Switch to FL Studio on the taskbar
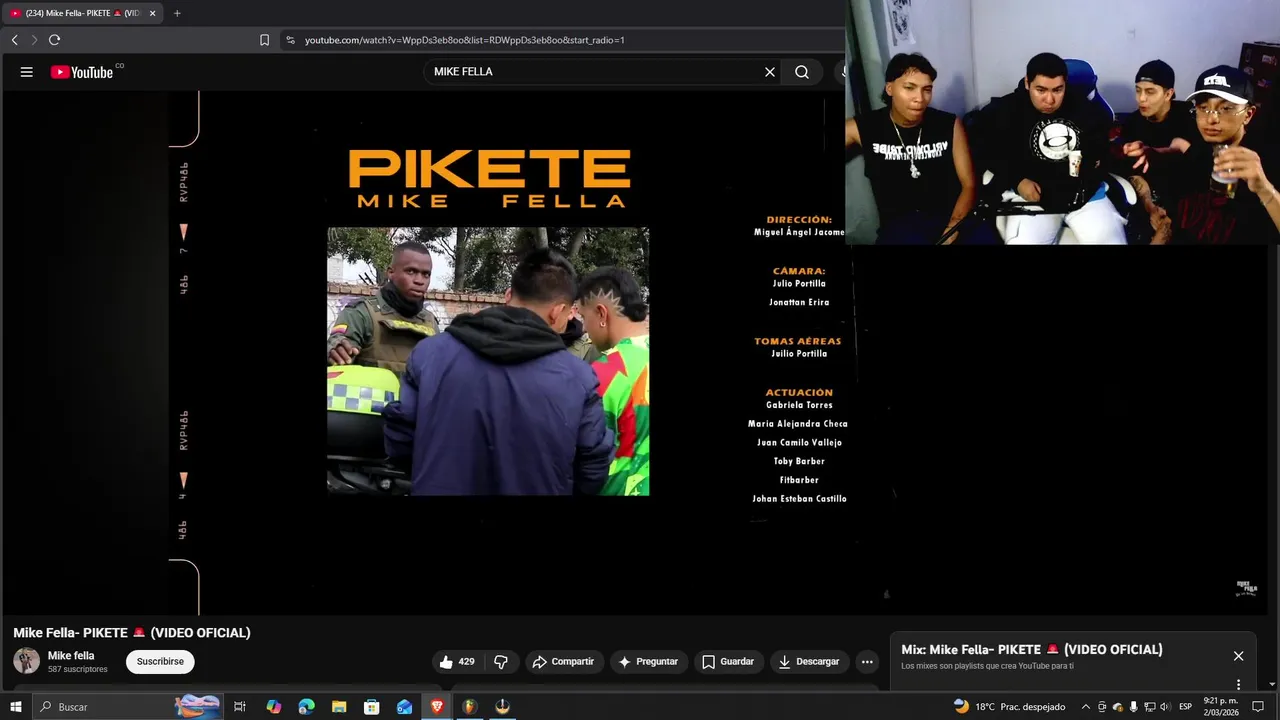This screenshot has width=1280, height=720. click(469, 707)
